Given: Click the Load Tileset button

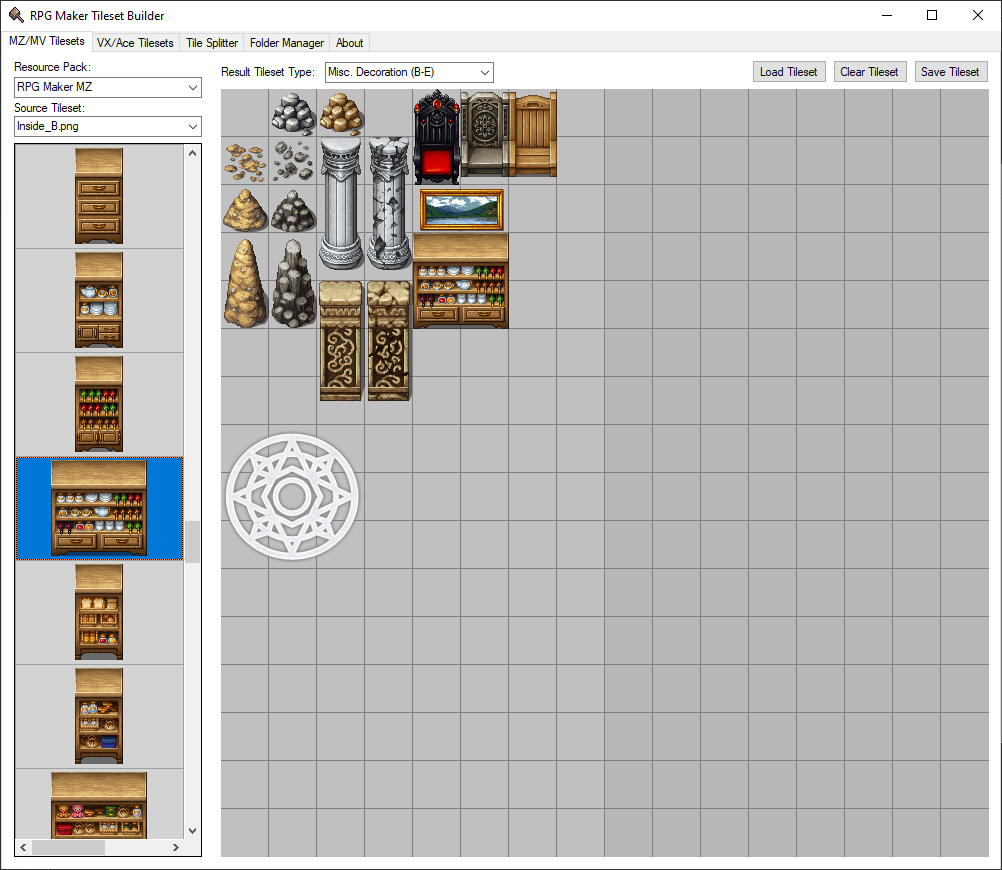Looking at the screenshot, I should point(789,71).
